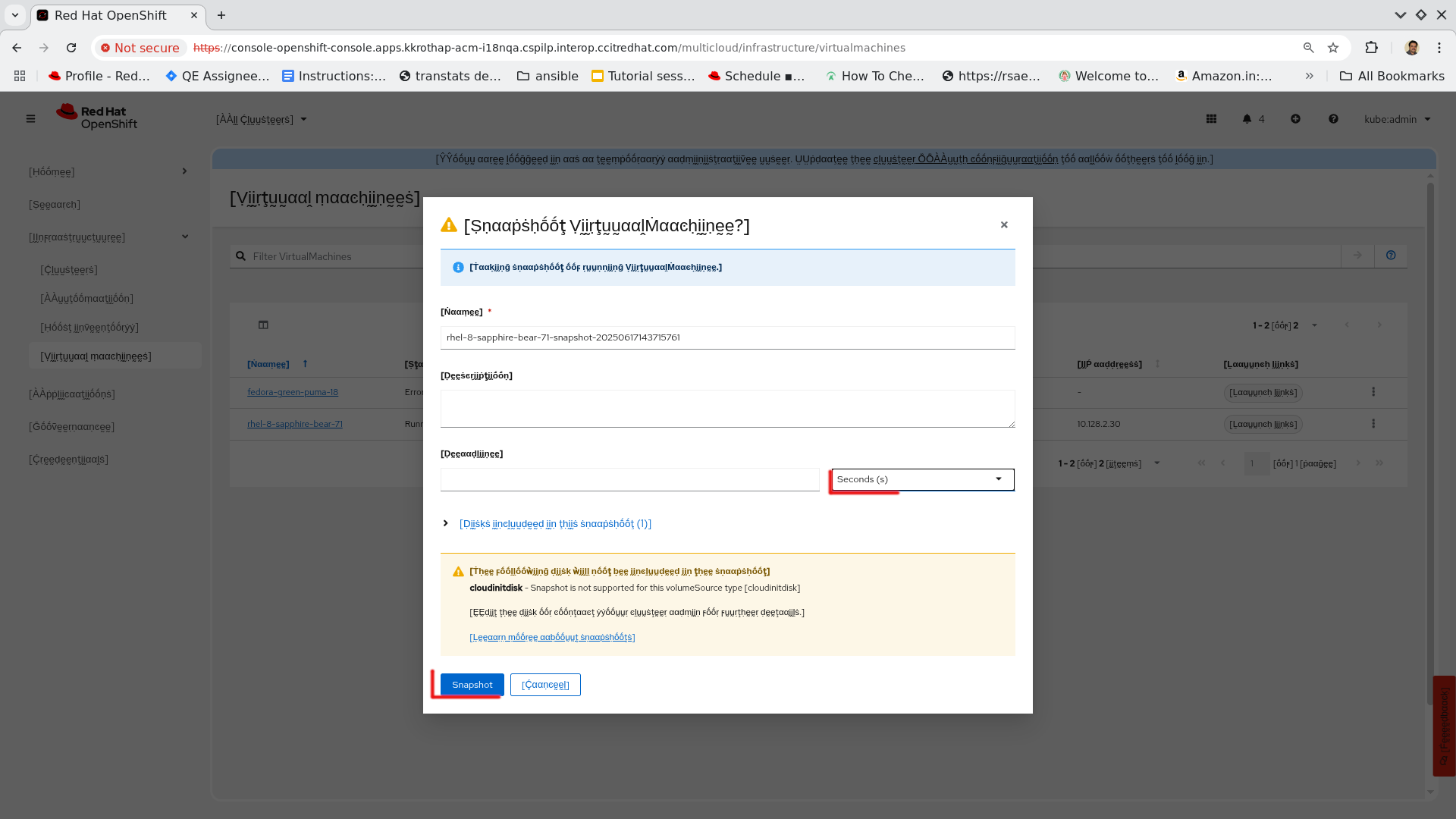Screen dimensions: 1456x819
Task: Click the manage columns icon
Action: pos(263,325)
